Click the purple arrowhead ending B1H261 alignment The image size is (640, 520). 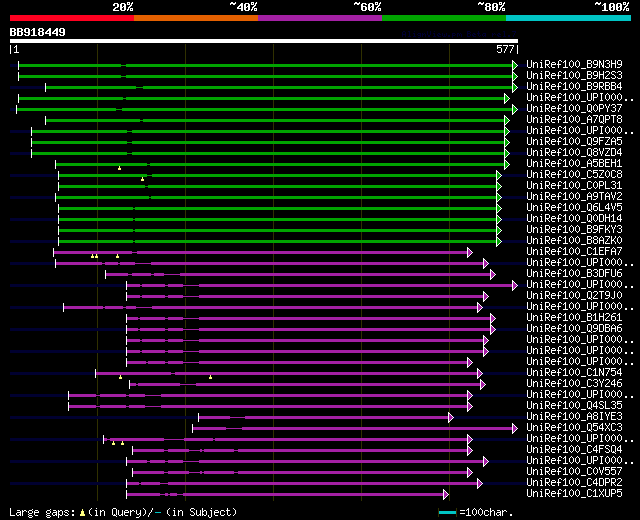point(493,319)
